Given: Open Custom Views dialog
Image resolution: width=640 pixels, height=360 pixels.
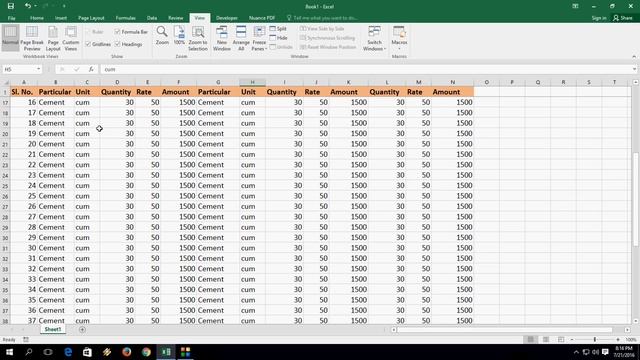Looking at the screenshot, I should tap(71, 38).
